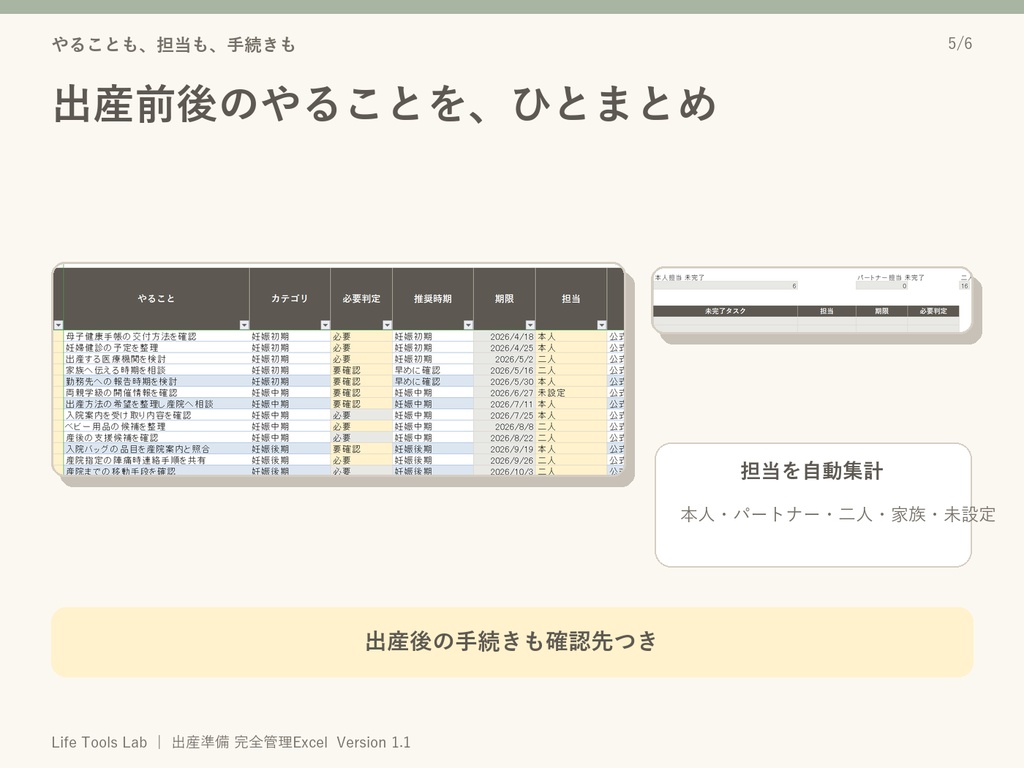Open the カテゴリ column filter dropdown

pyautogui.click(x=325, y=325)
